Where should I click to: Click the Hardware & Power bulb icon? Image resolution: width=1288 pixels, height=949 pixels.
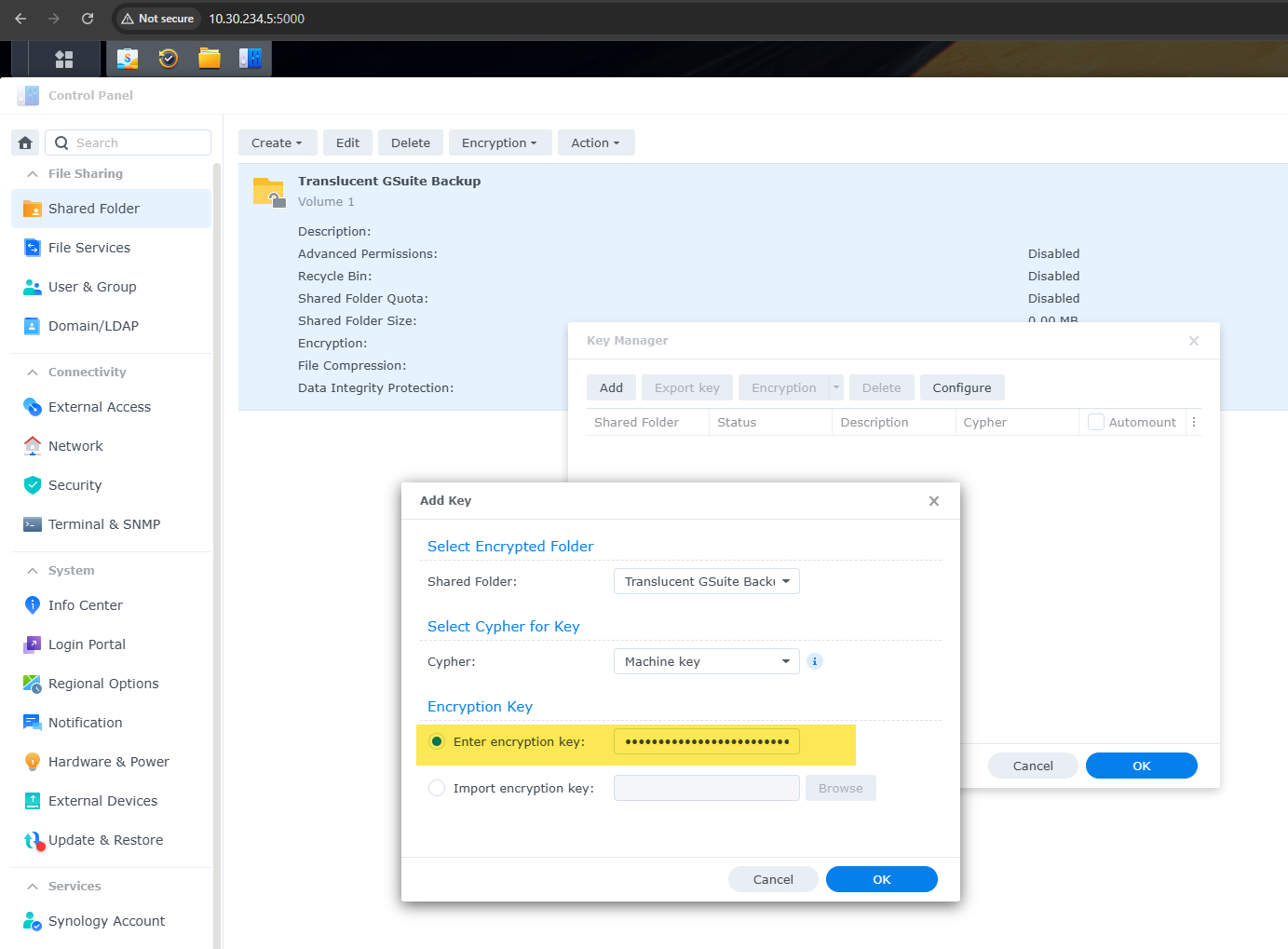(x=33, y=762)
